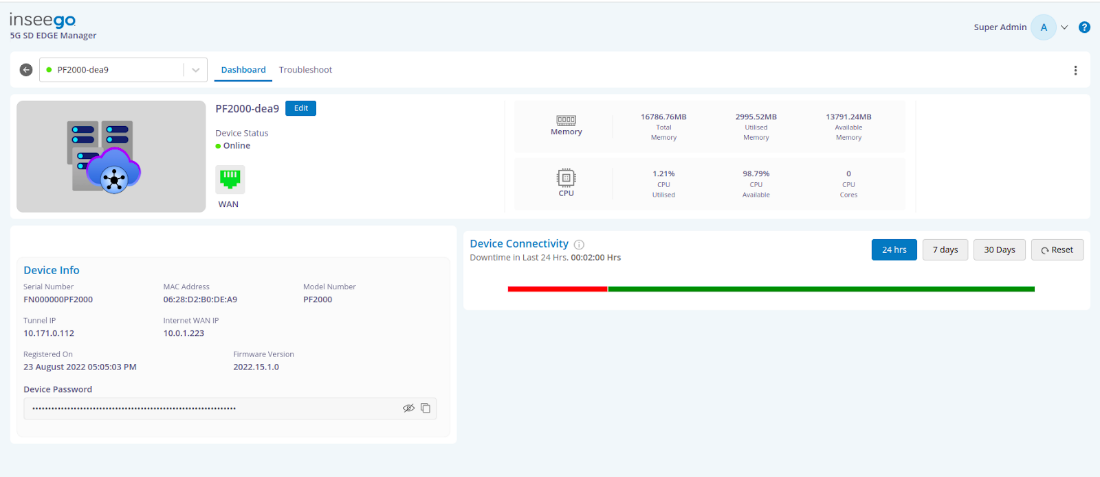The image size is (1100, 477).
Task: Click the CPU processor icon
Action: pyautogui.click(x=566, y=178)
